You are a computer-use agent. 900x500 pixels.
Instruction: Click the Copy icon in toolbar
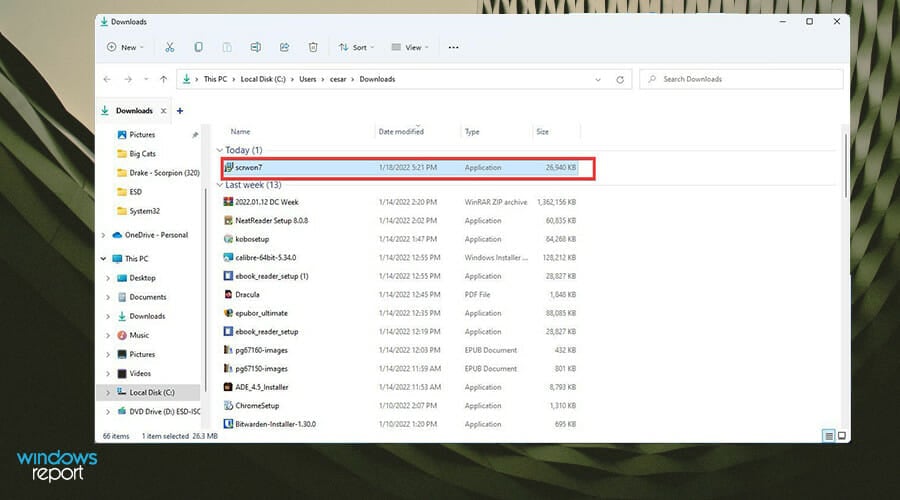click(x=199, y=47)
